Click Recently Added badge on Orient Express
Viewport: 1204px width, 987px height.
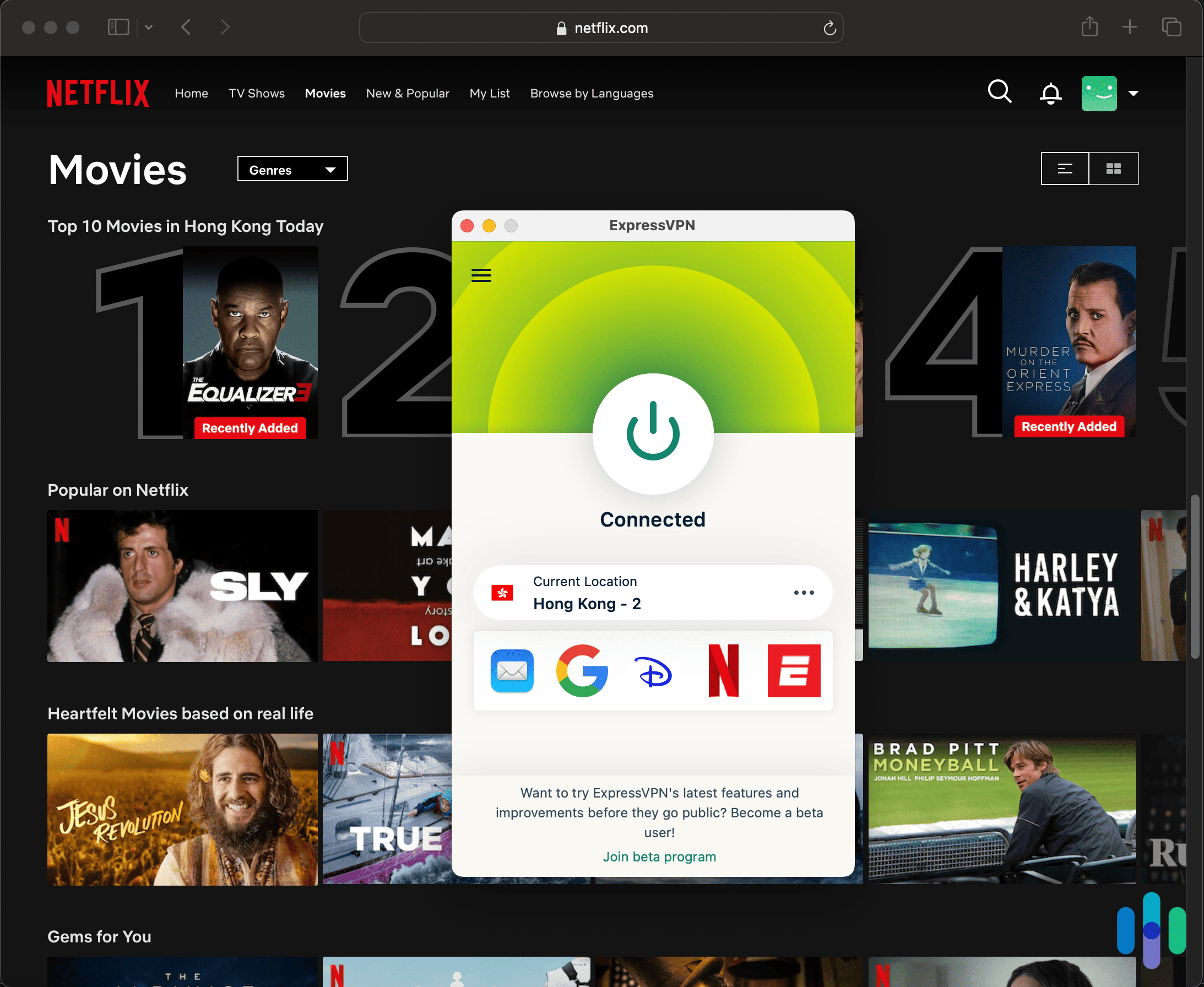1069,426
